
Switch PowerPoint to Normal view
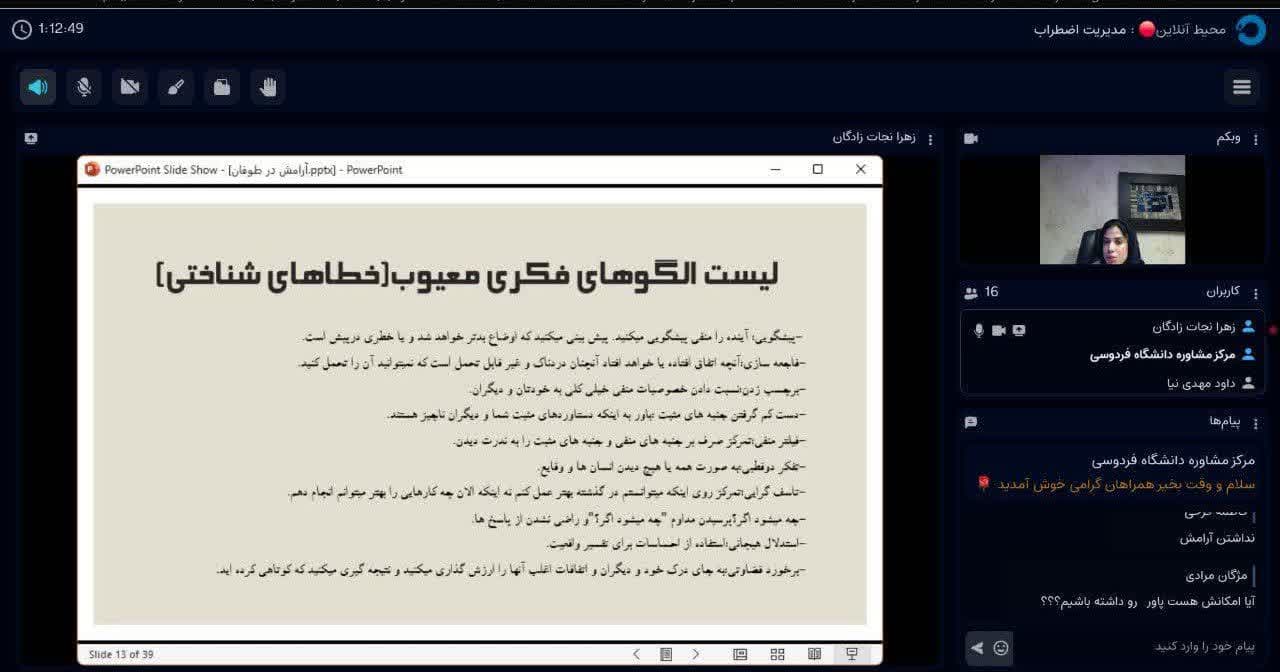[x=740, y=654]
